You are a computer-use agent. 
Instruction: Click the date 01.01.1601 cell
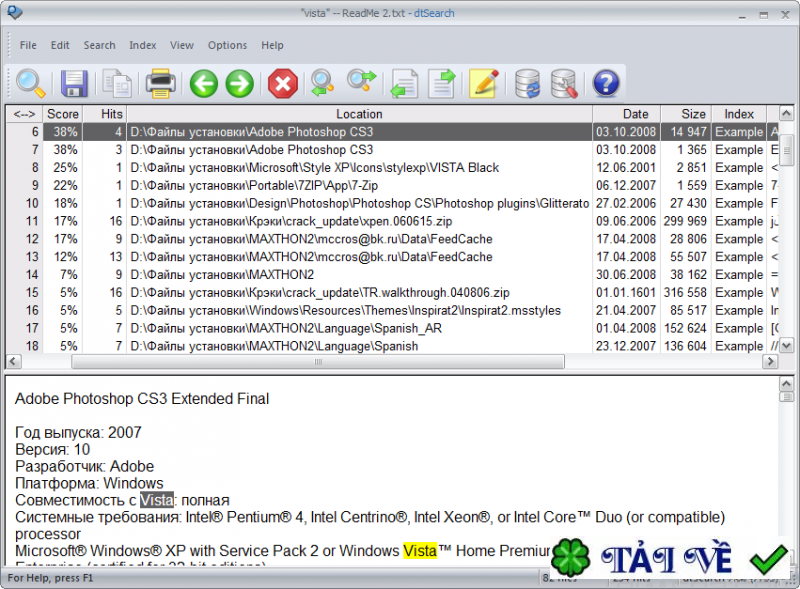pos(626,292)
